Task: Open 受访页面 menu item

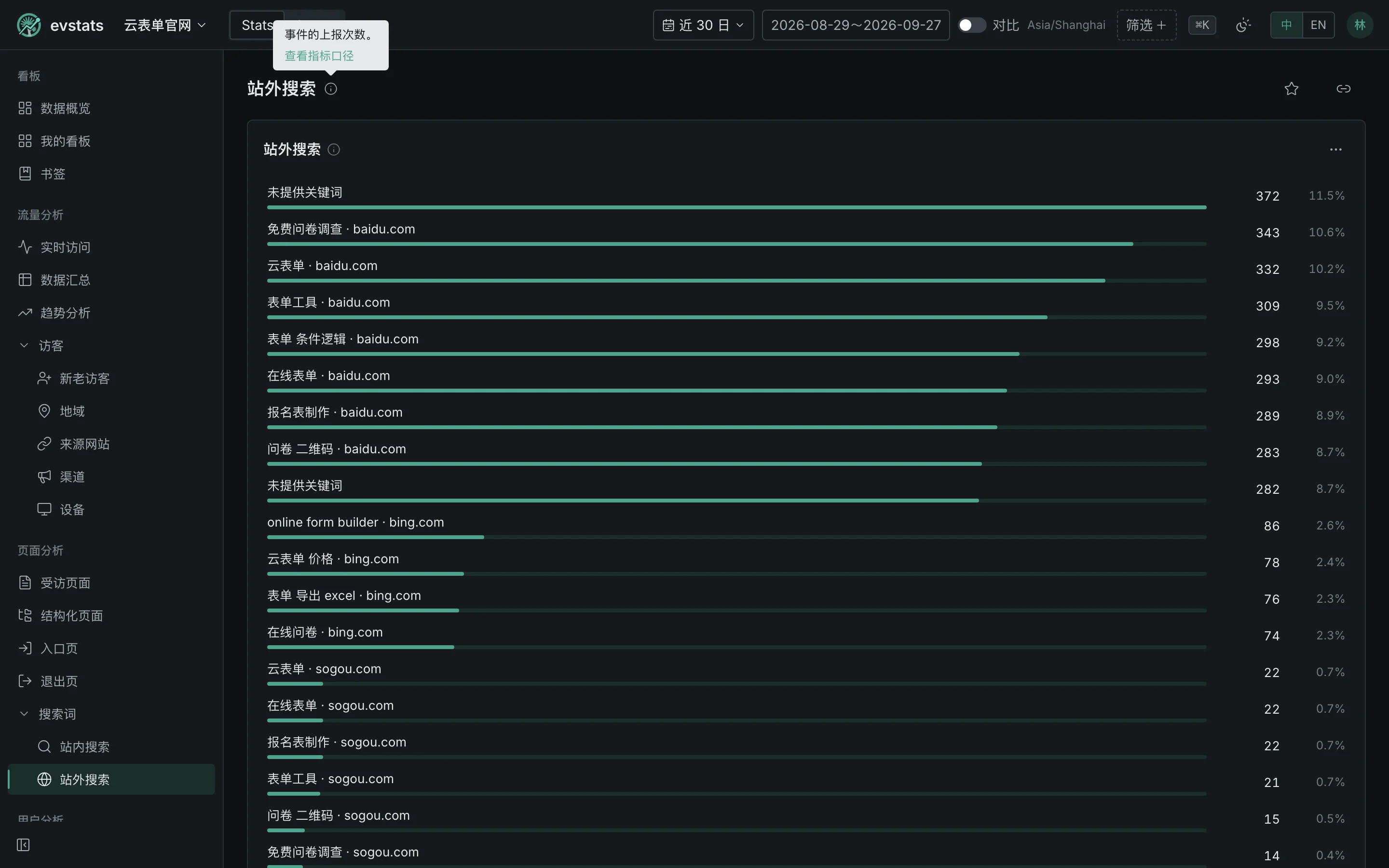Action: 111,583
